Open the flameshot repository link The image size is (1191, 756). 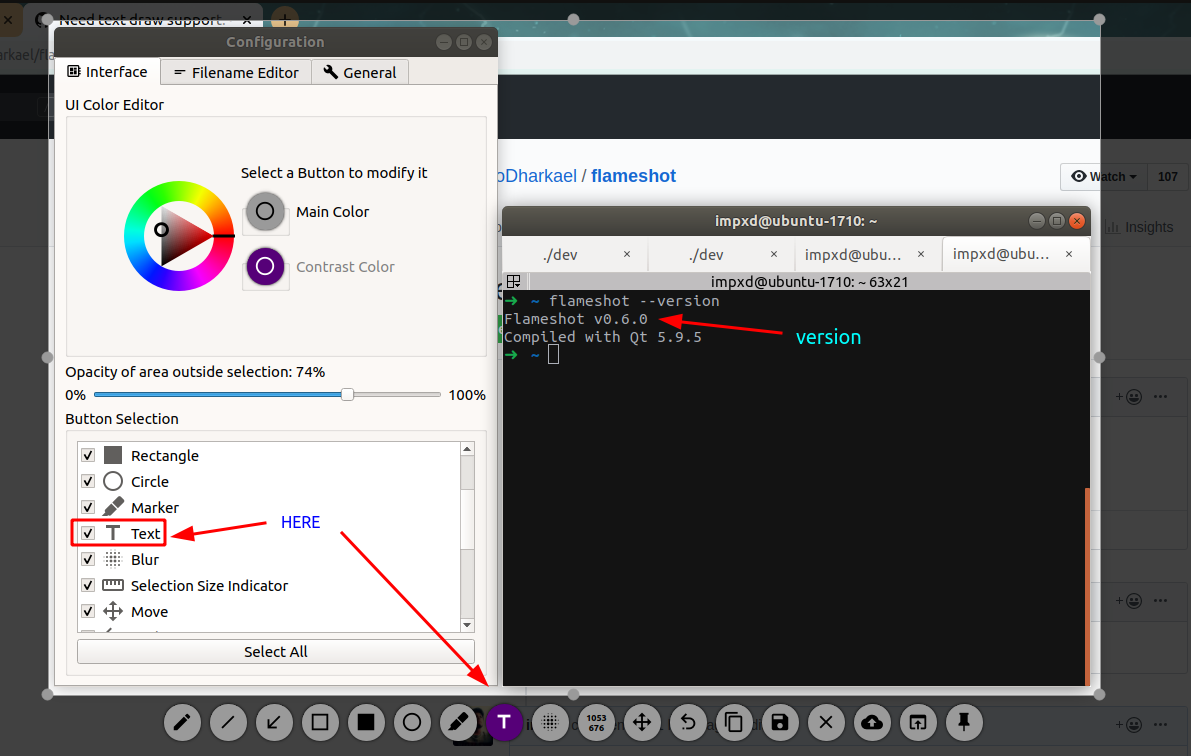click(x=633, y=176)
